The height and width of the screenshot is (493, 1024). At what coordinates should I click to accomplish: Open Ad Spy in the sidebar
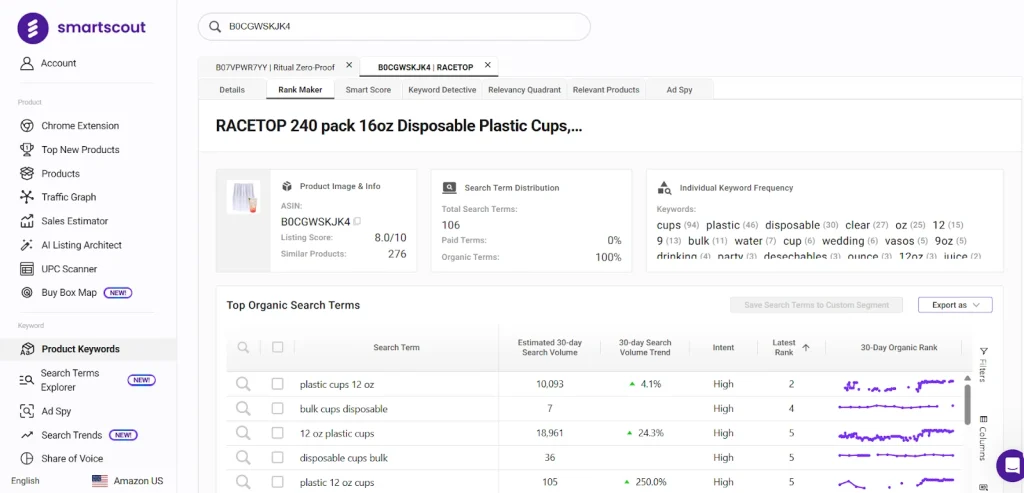coord(56,411)
